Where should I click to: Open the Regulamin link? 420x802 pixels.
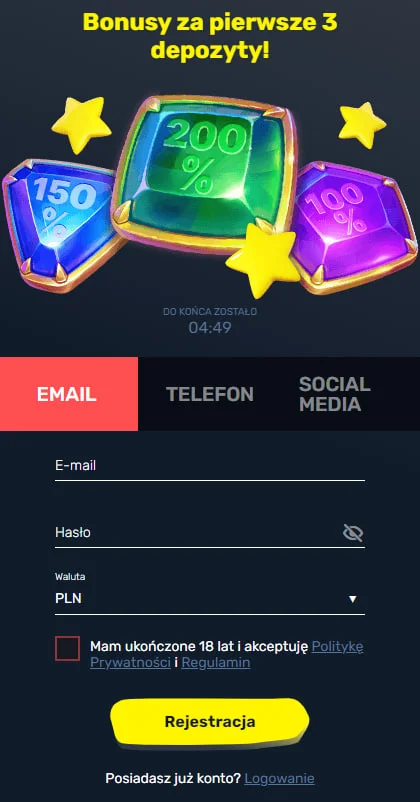[x=216, y=663]
